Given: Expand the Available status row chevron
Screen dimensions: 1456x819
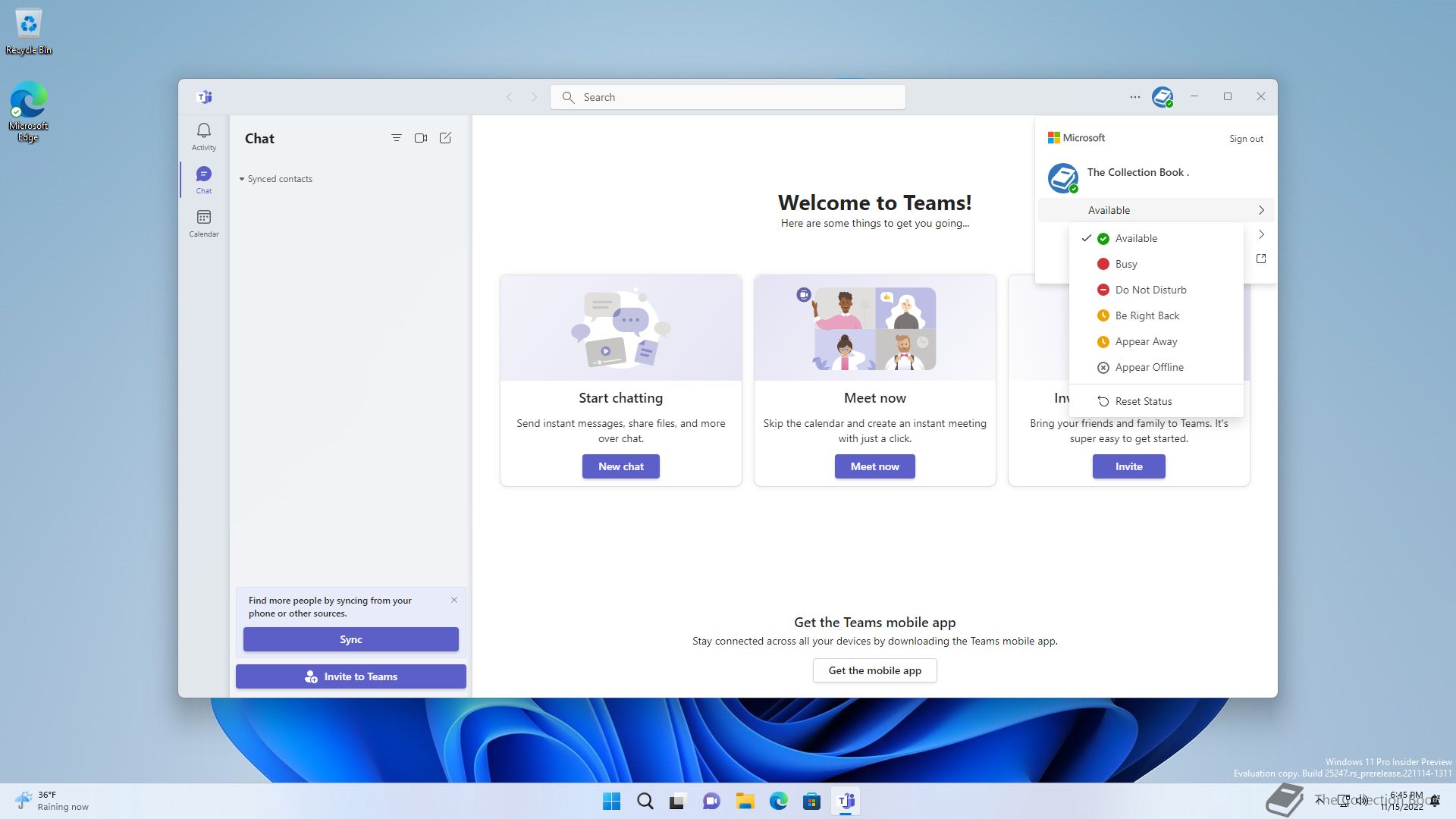Looking at the screenshot, I should tap(1260, 210).
